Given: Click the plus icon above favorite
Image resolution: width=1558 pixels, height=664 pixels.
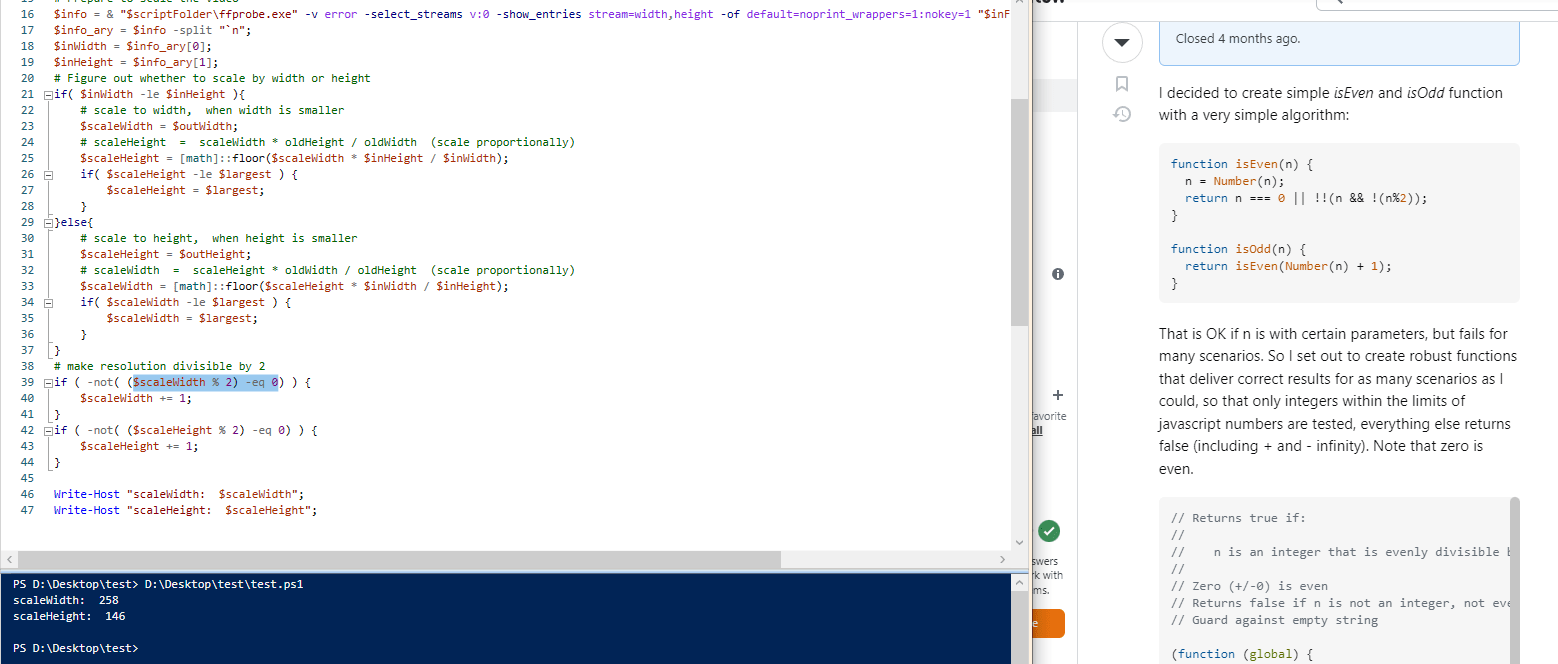Looking at the screenshot, I should coord(1058,395).
